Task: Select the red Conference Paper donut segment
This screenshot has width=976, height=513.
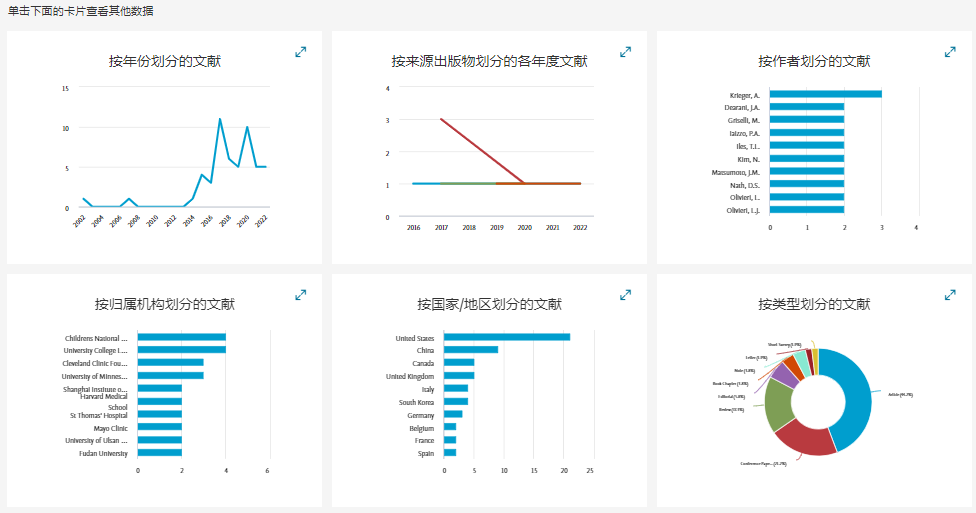Action: [807, 438]
